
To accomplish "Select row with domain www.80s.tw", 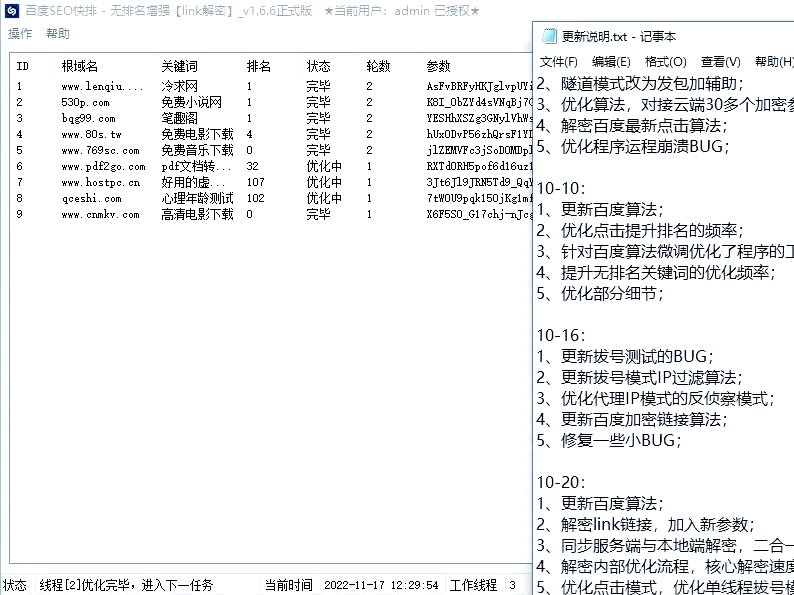I will tap(271, 135).
